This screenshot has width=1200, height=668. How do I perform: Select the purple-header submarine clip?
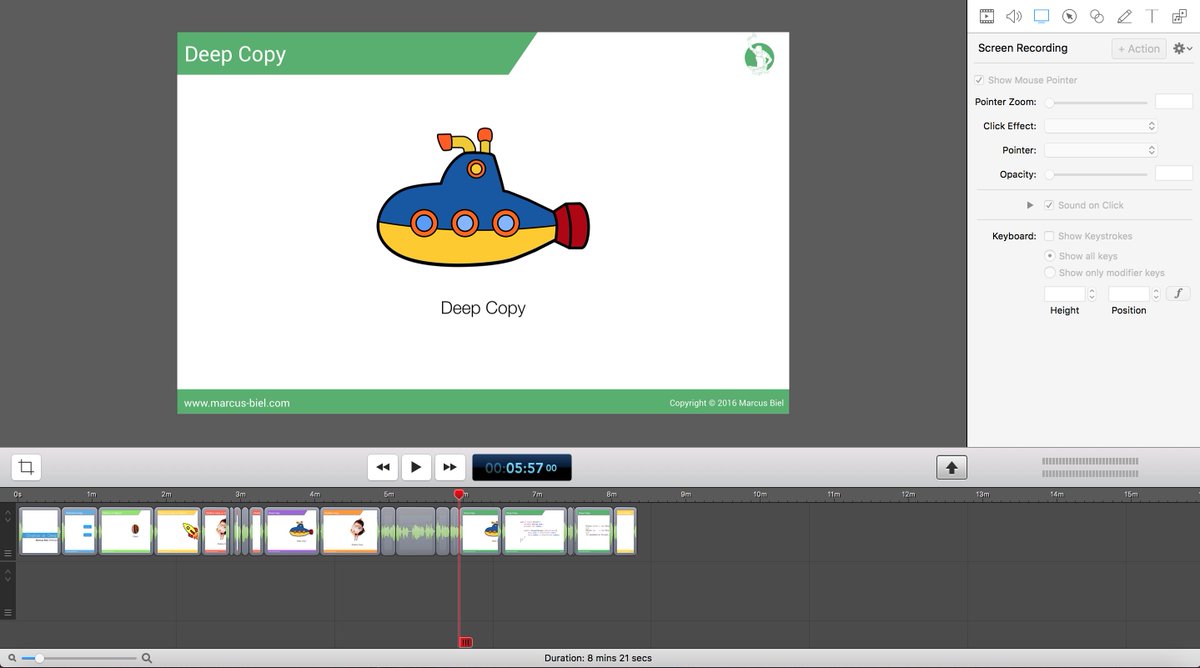coord(292,531)
